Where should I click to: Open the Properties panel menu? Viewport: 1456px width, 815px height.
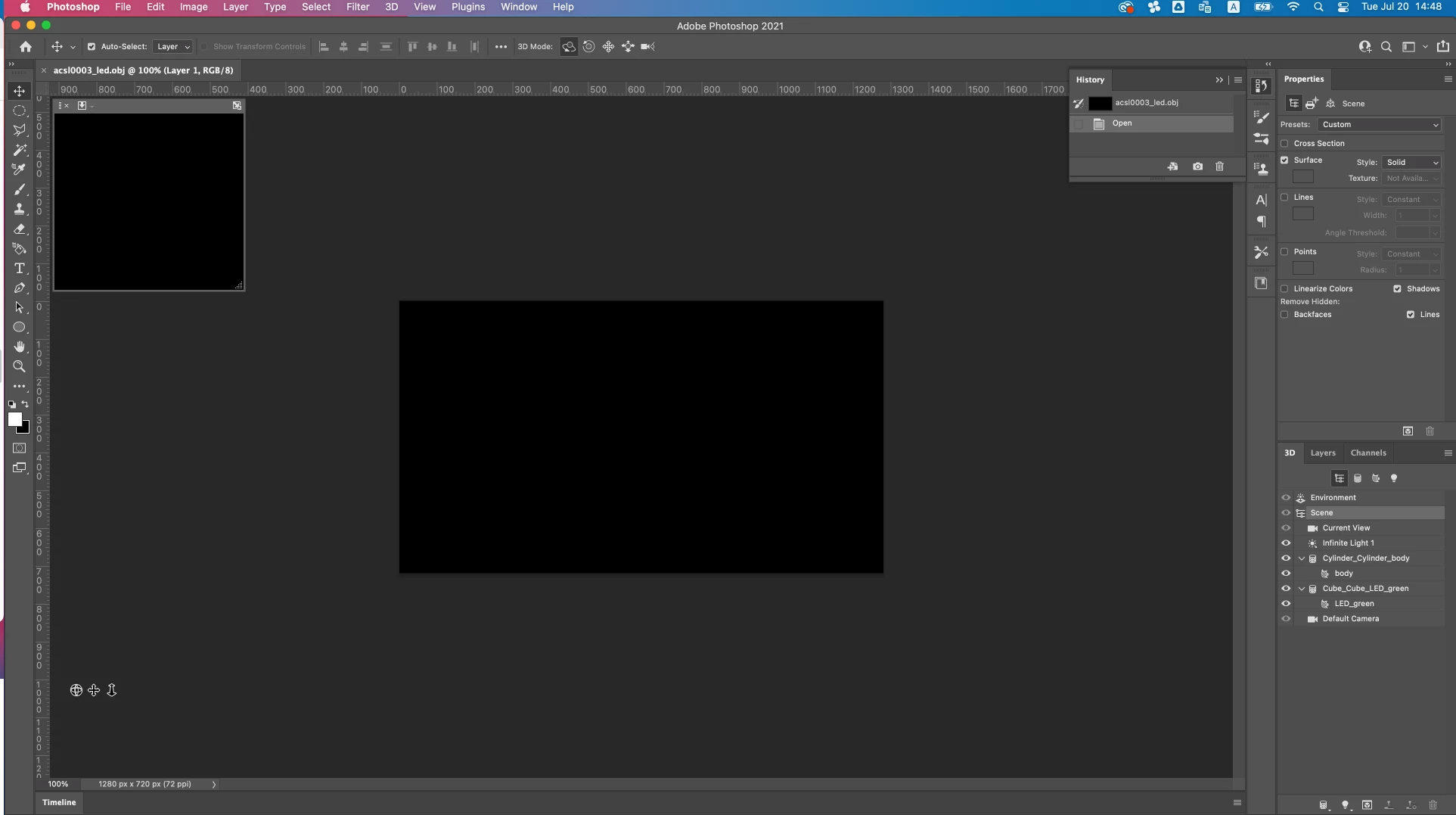tap(1448, 79)
